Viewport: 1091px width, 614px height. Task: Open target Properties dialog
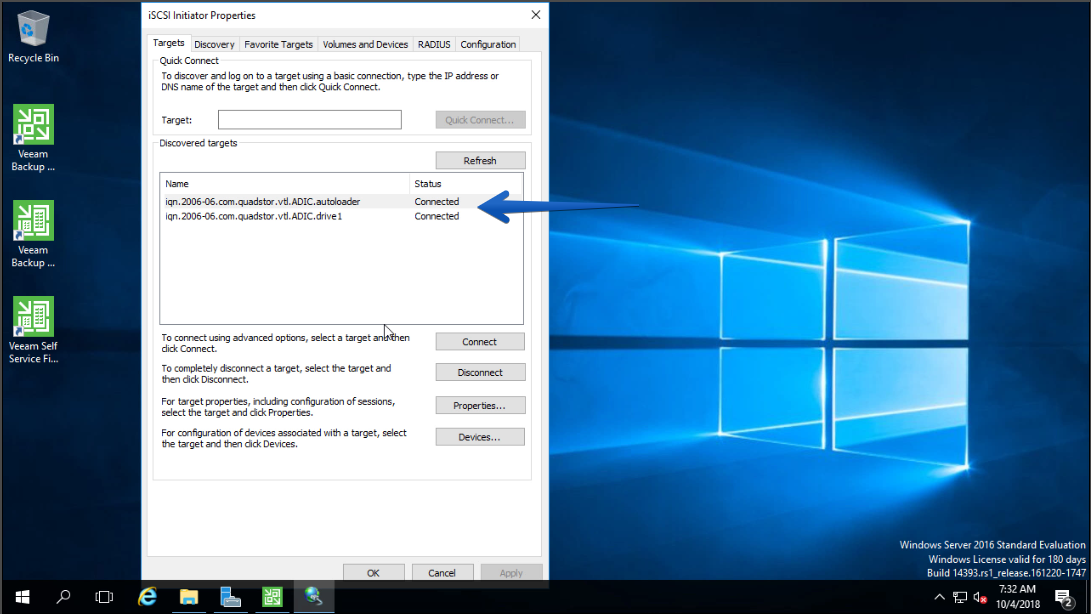pos(480,405)
